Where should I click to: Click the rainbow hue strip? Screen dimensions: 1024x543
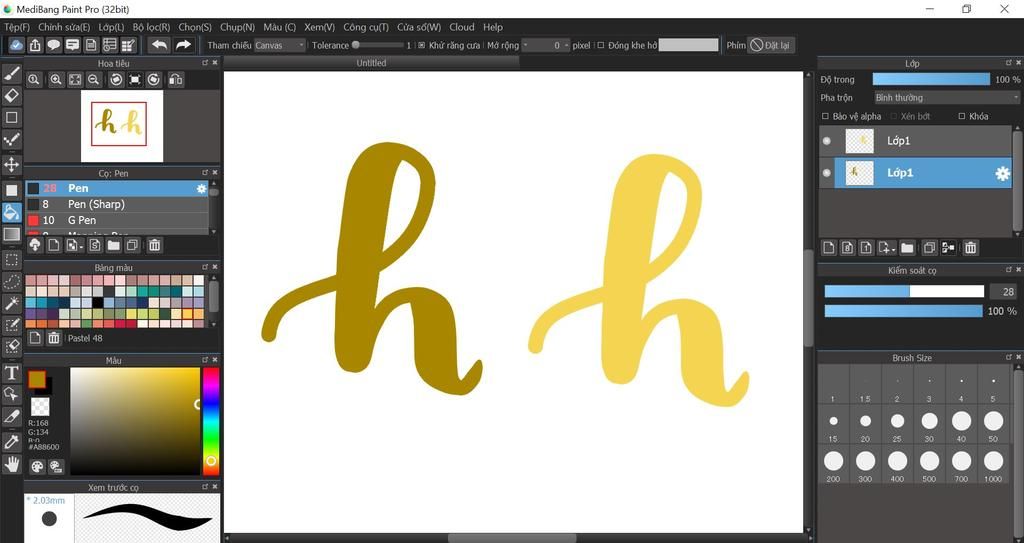(210, 420)
